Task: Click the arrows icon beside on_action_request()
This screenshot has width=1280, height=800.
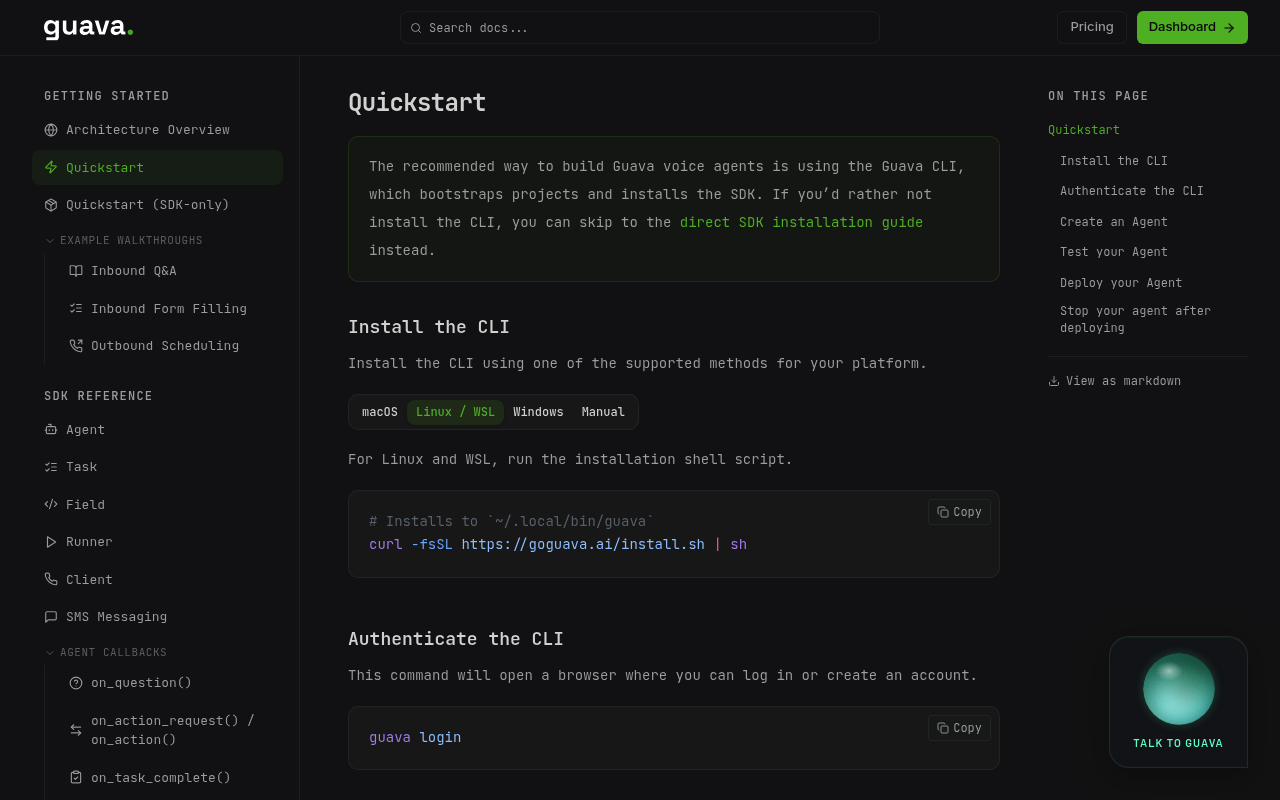Action: [76, 730]
